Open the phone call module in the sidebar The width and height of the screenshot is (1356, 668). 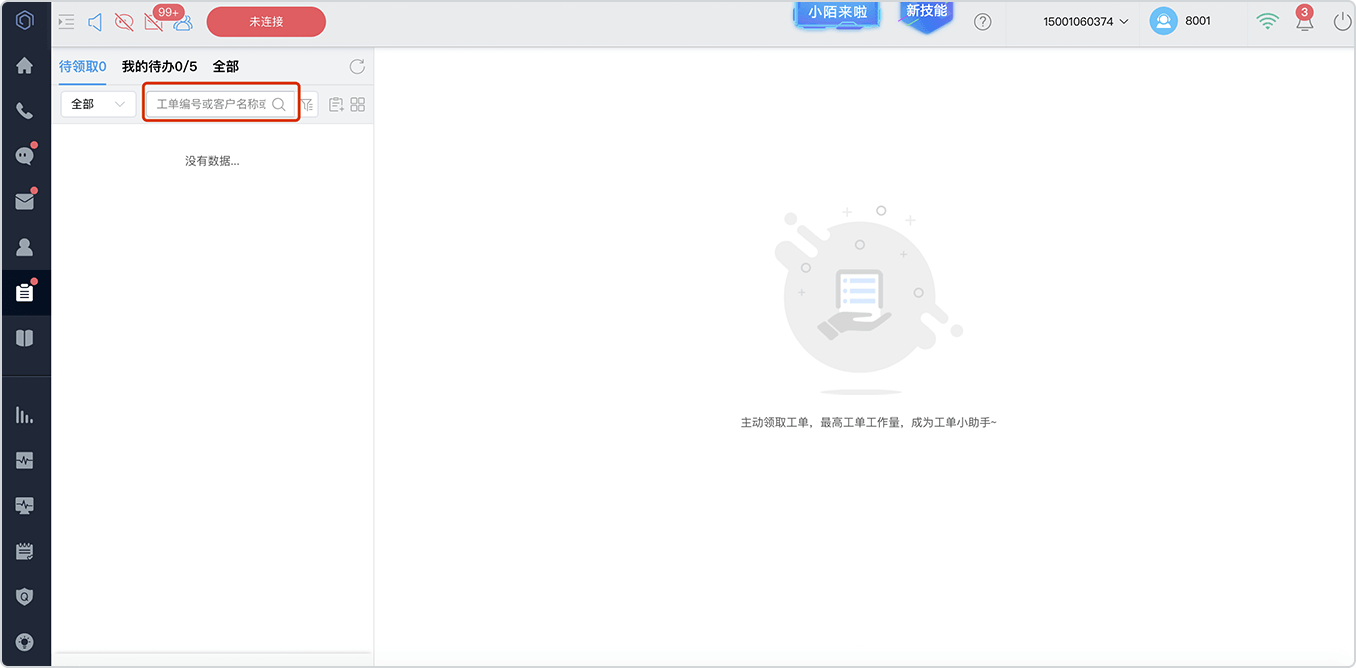[25, 111]
